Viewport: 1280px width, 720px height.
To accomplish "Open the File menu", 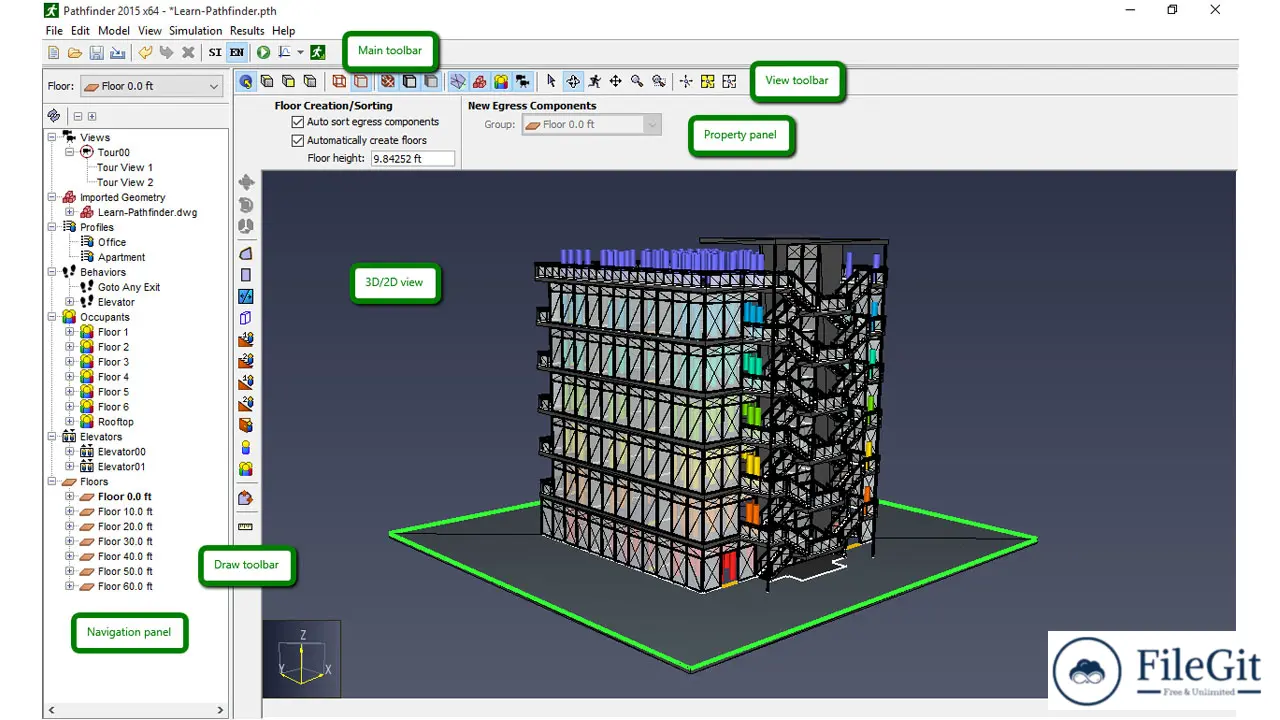I will click(54, 31).
